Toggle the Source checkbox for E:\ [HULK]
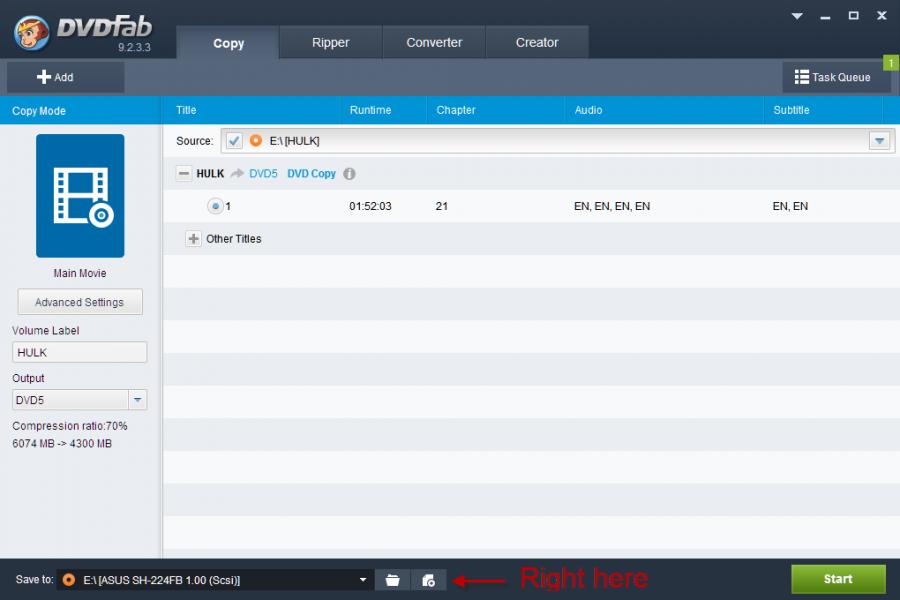 (234, 141)
